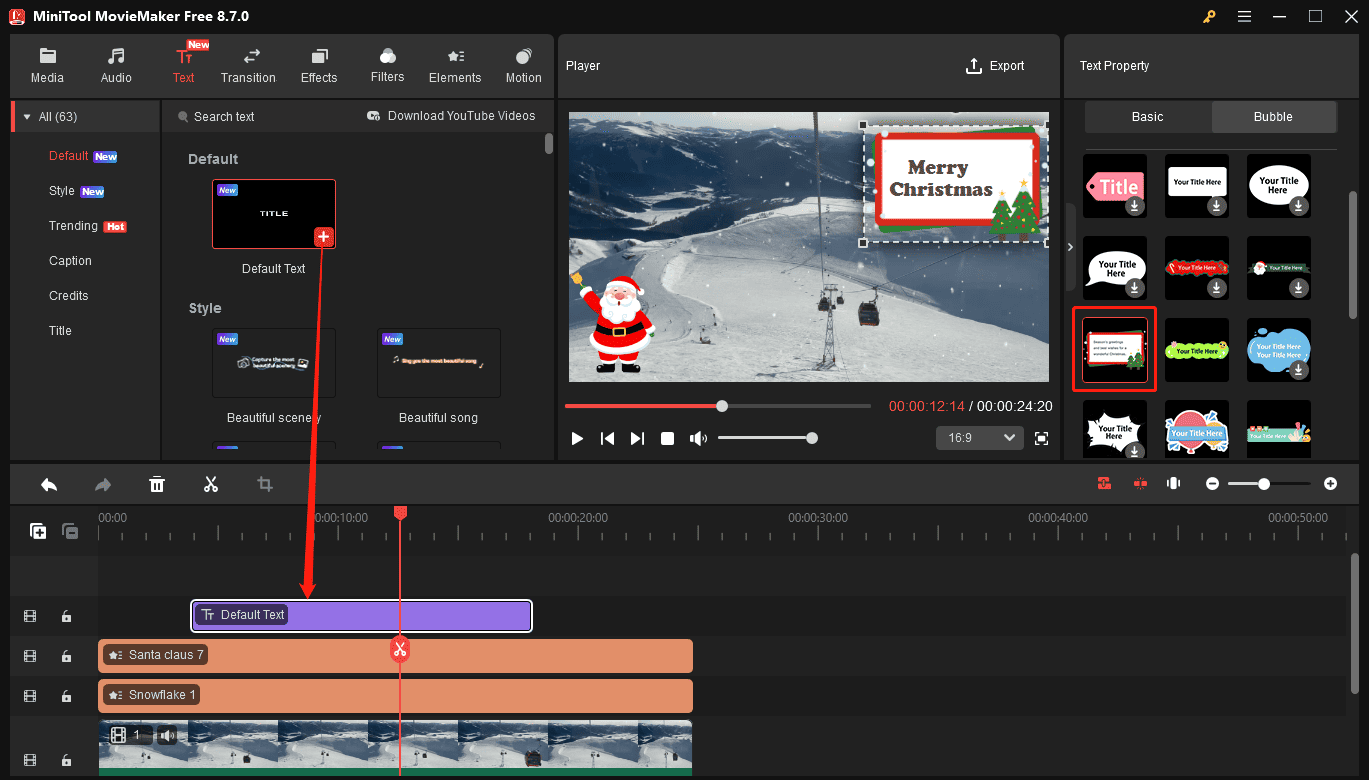Image resolution: width=1369 pixels, height=780 pixels.
Task: Open the hamburger main menu
Action: tap(1244, 17)
